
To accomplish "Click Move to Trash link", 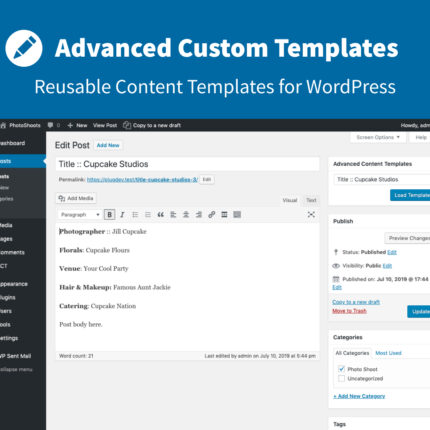I will 349,311.
